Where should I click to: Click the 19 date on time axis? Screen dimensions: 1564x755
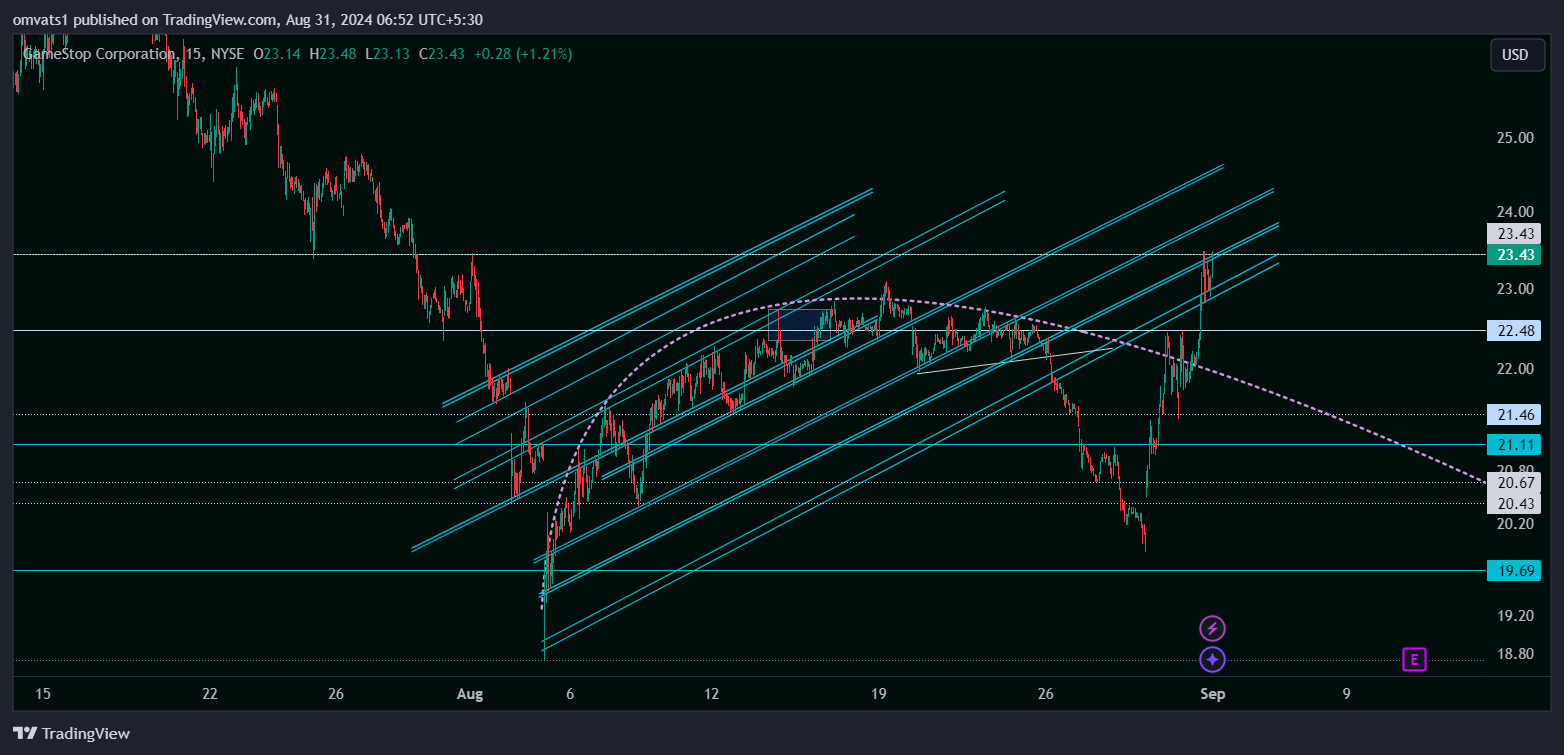pyautogui.click(x=879, y=693)
